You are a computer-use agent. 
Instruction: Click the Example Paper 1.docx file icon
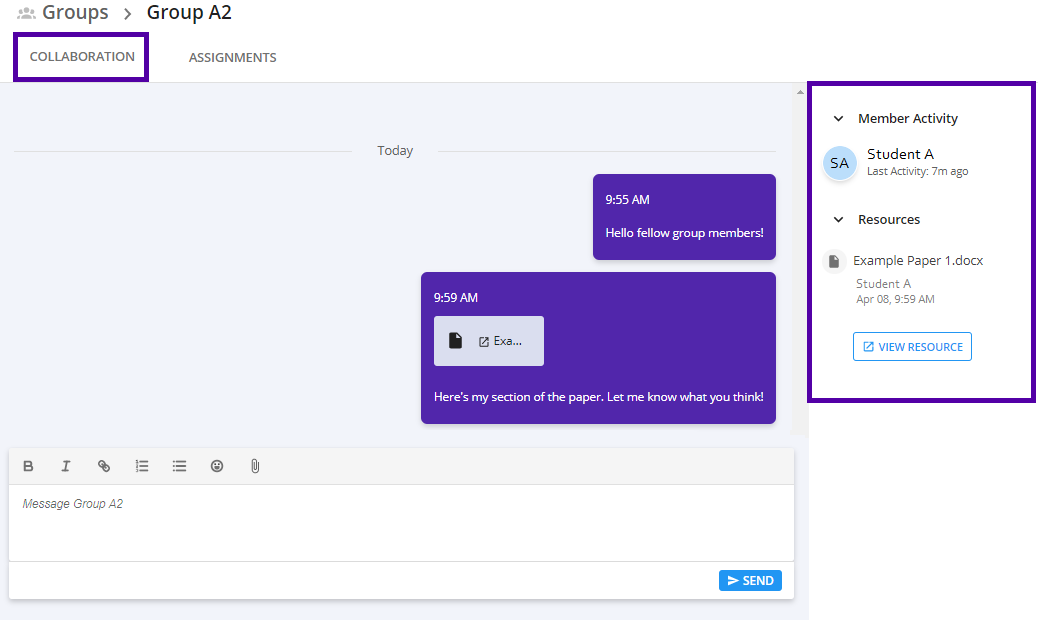(x=834, y=261)
